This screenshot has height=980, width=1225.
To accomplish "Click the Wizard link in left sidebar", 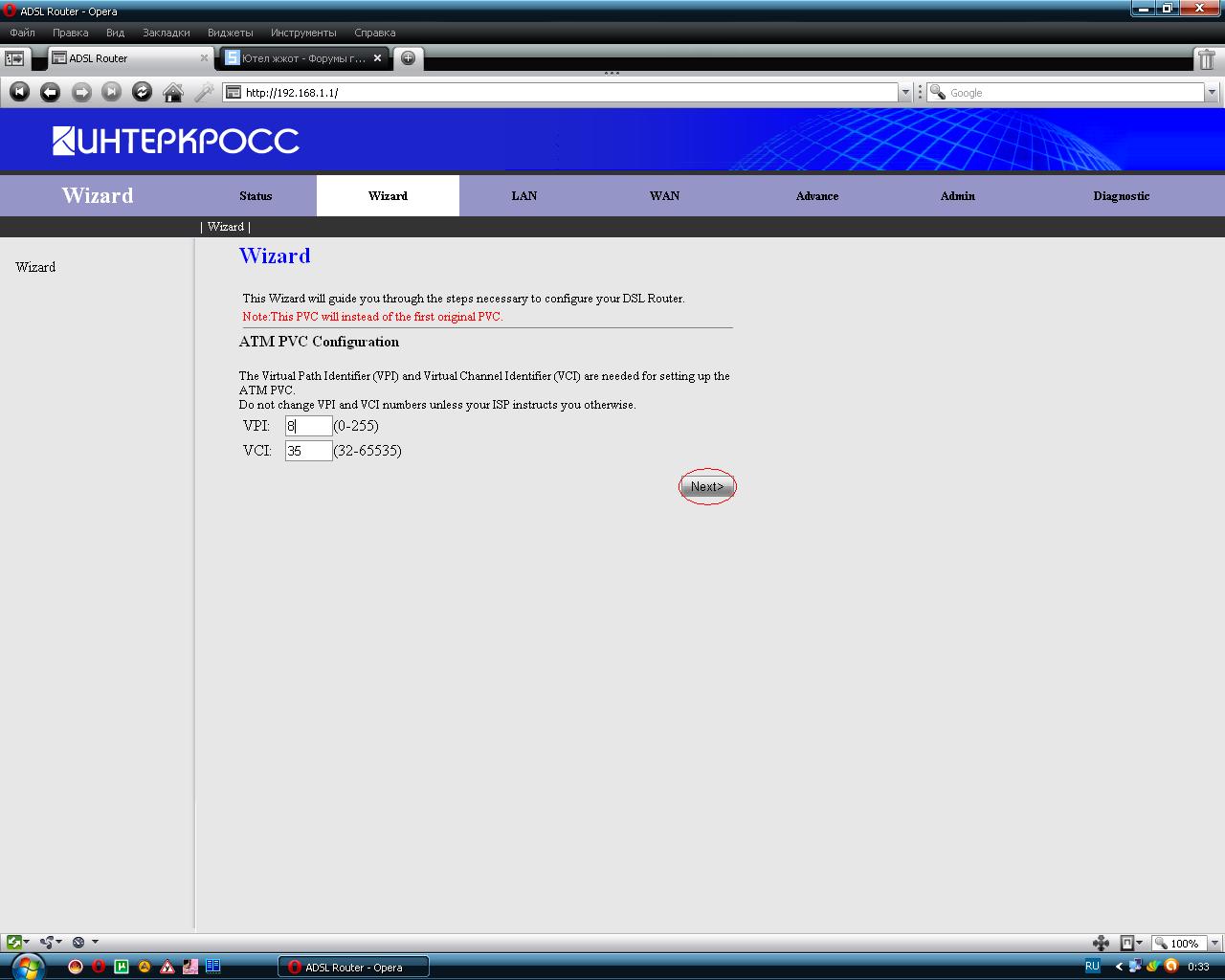I will point(35,267).
